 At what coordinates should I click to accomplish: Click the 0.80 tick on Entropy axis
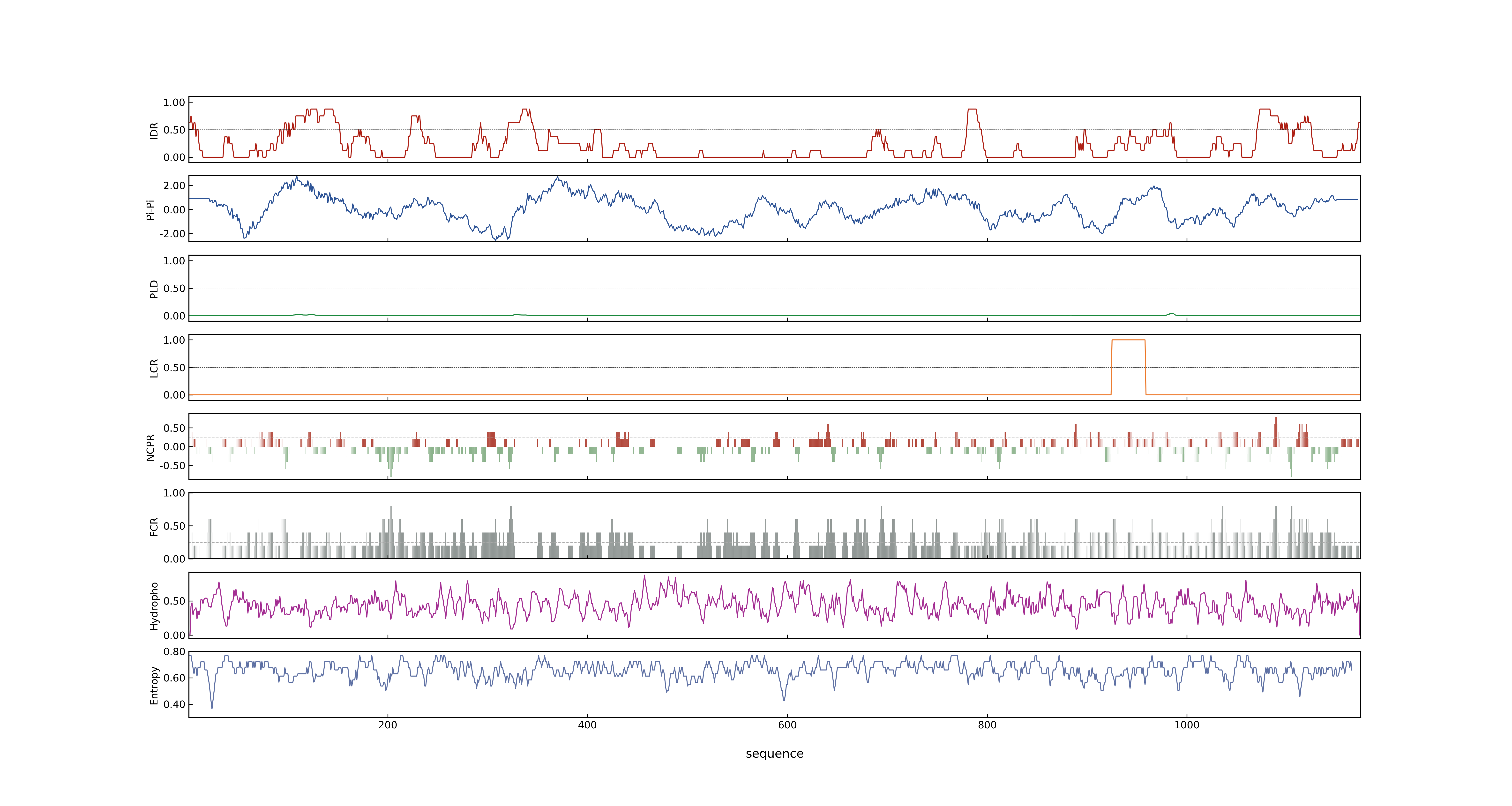[174, 652]
